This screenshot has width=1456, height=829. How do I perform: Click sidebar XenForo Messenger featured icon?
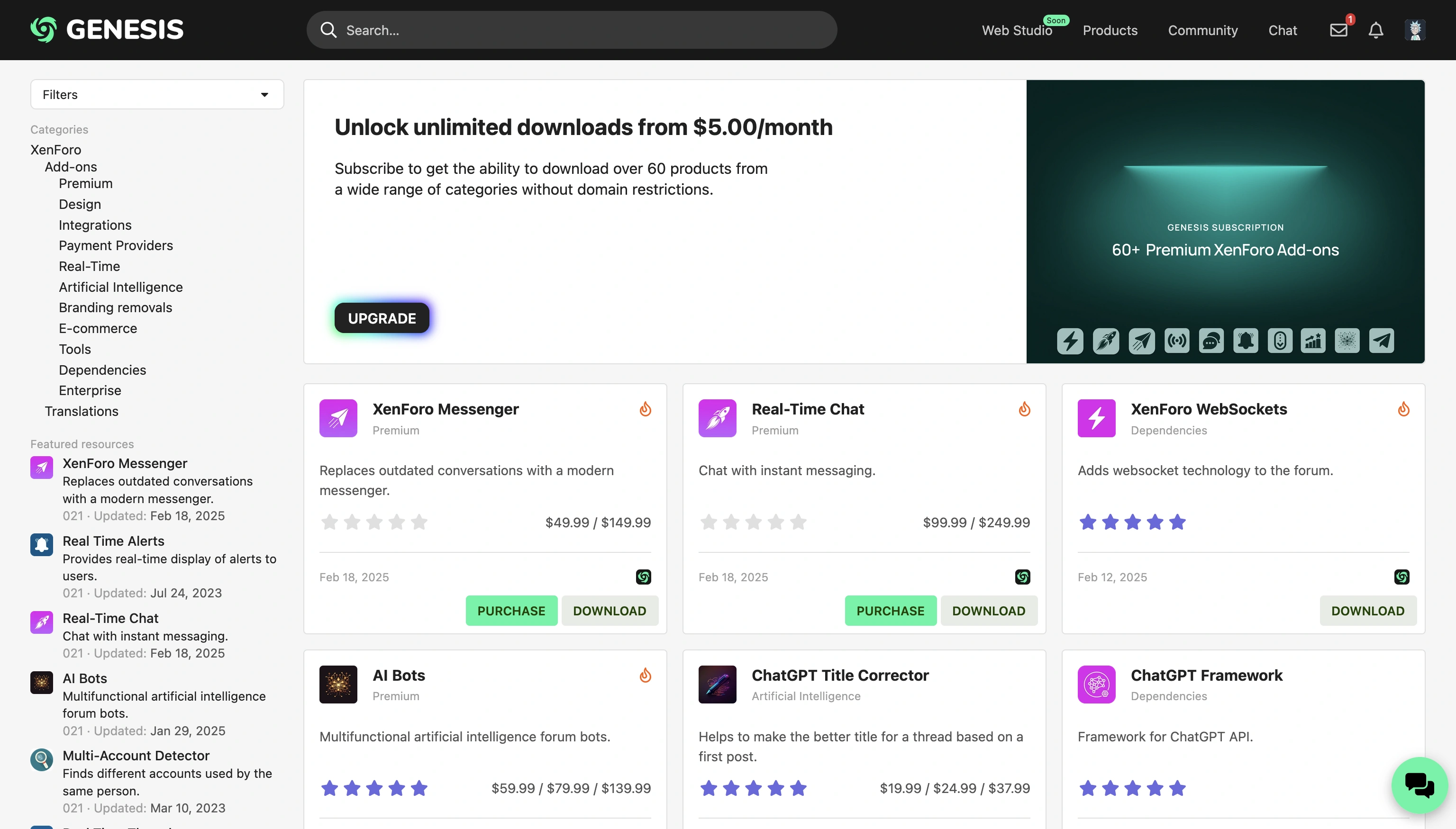(x=42, y=468)
